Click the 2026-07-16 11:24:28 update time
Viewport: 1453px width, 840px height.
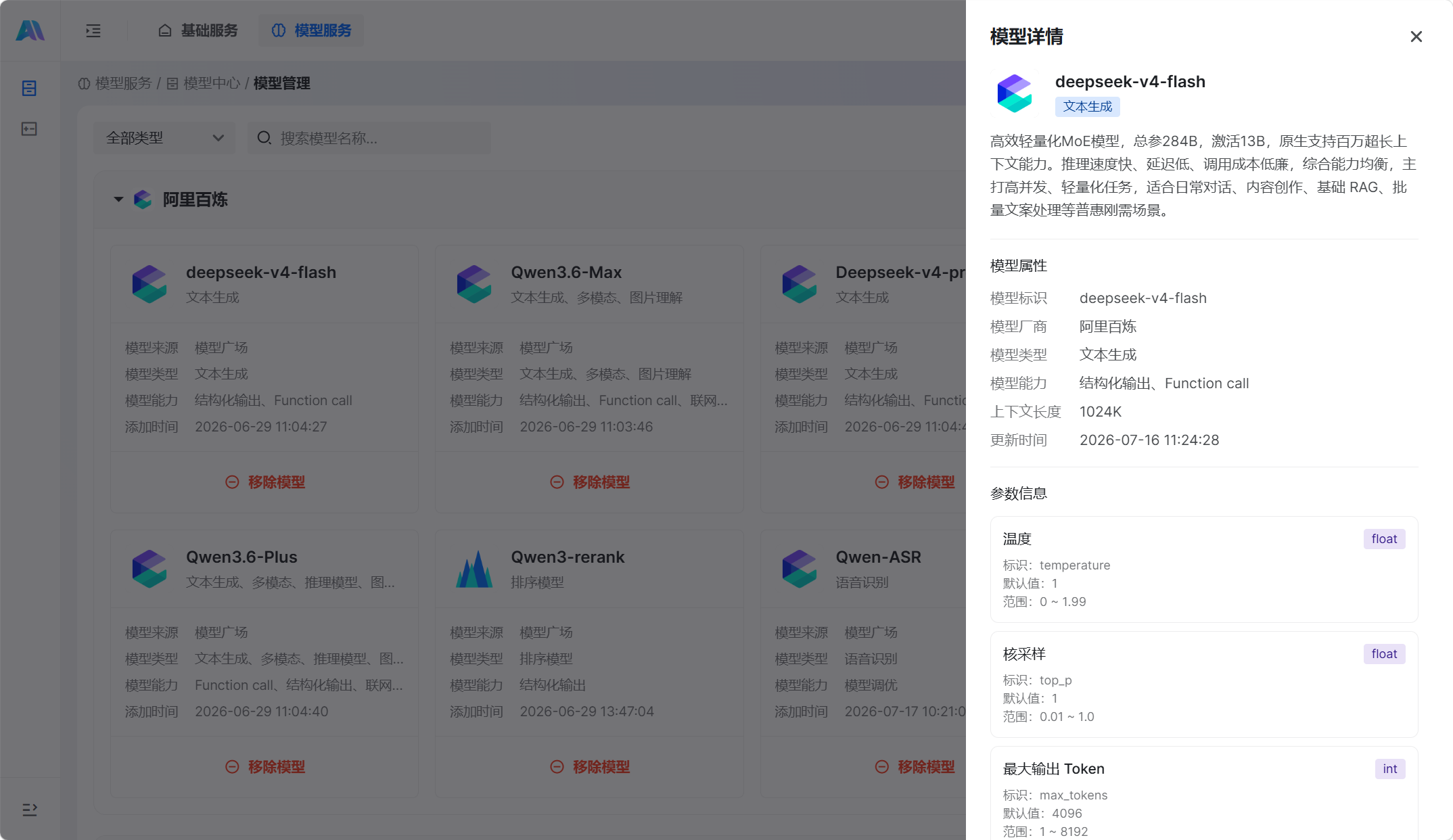(x=1149, y=440)
